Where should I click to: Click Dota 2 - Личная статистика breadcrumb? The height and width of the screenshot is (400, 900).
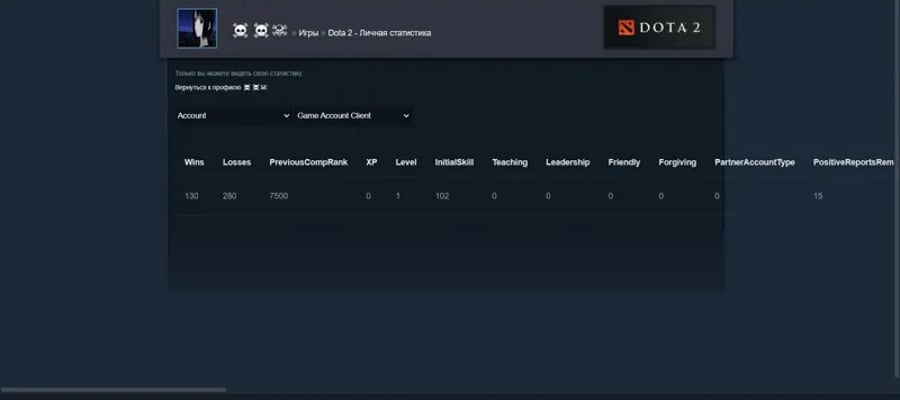pos(379,33)
